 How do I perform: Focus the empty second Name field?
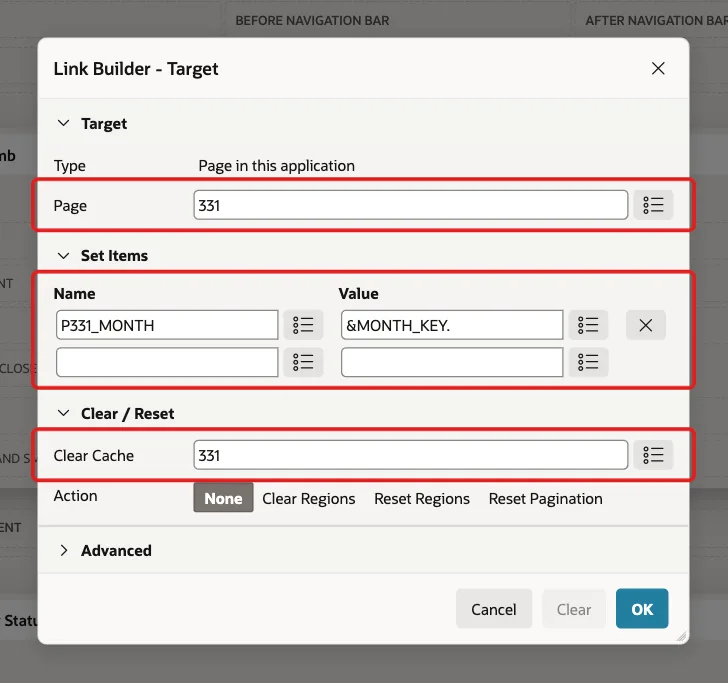point(167,362)
